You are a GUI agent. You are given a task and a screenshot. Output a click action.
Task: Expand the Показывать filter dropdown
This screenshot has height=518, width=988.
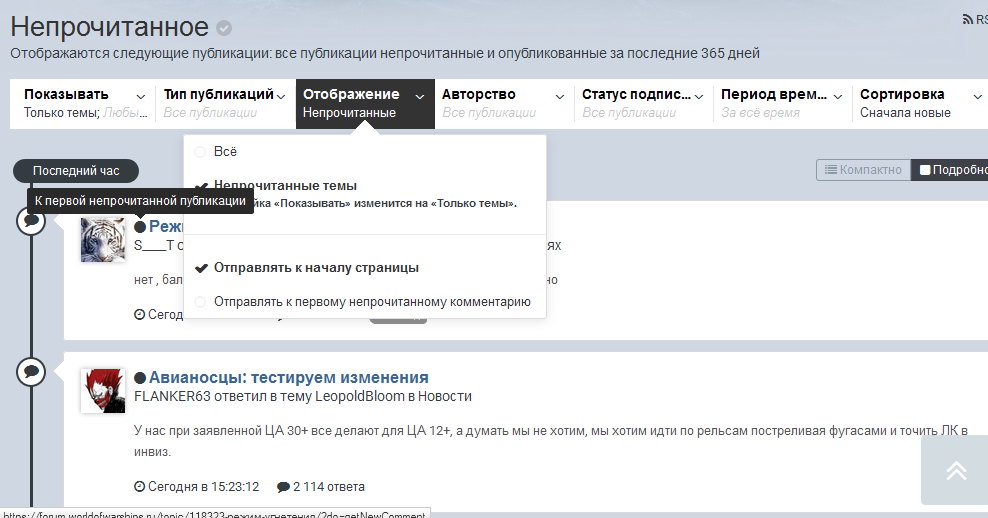(85, 103)
